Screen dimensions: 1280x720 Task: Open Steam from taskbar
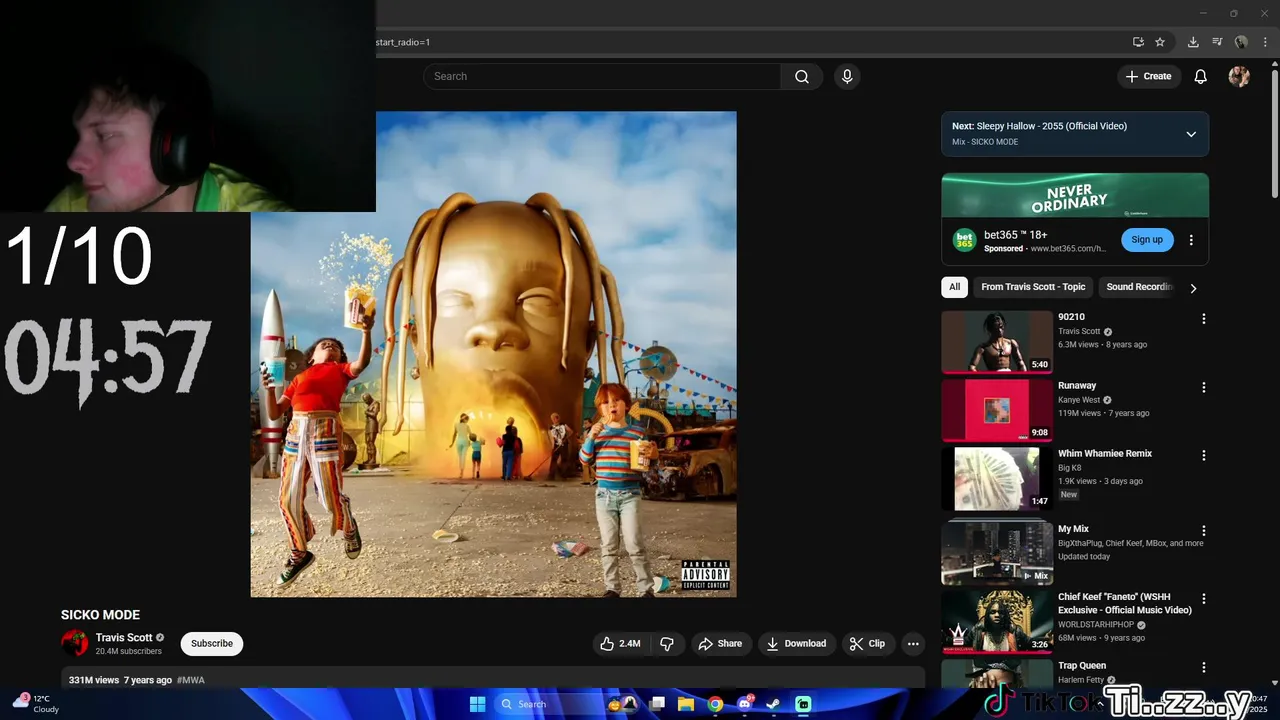pos(773,704)
